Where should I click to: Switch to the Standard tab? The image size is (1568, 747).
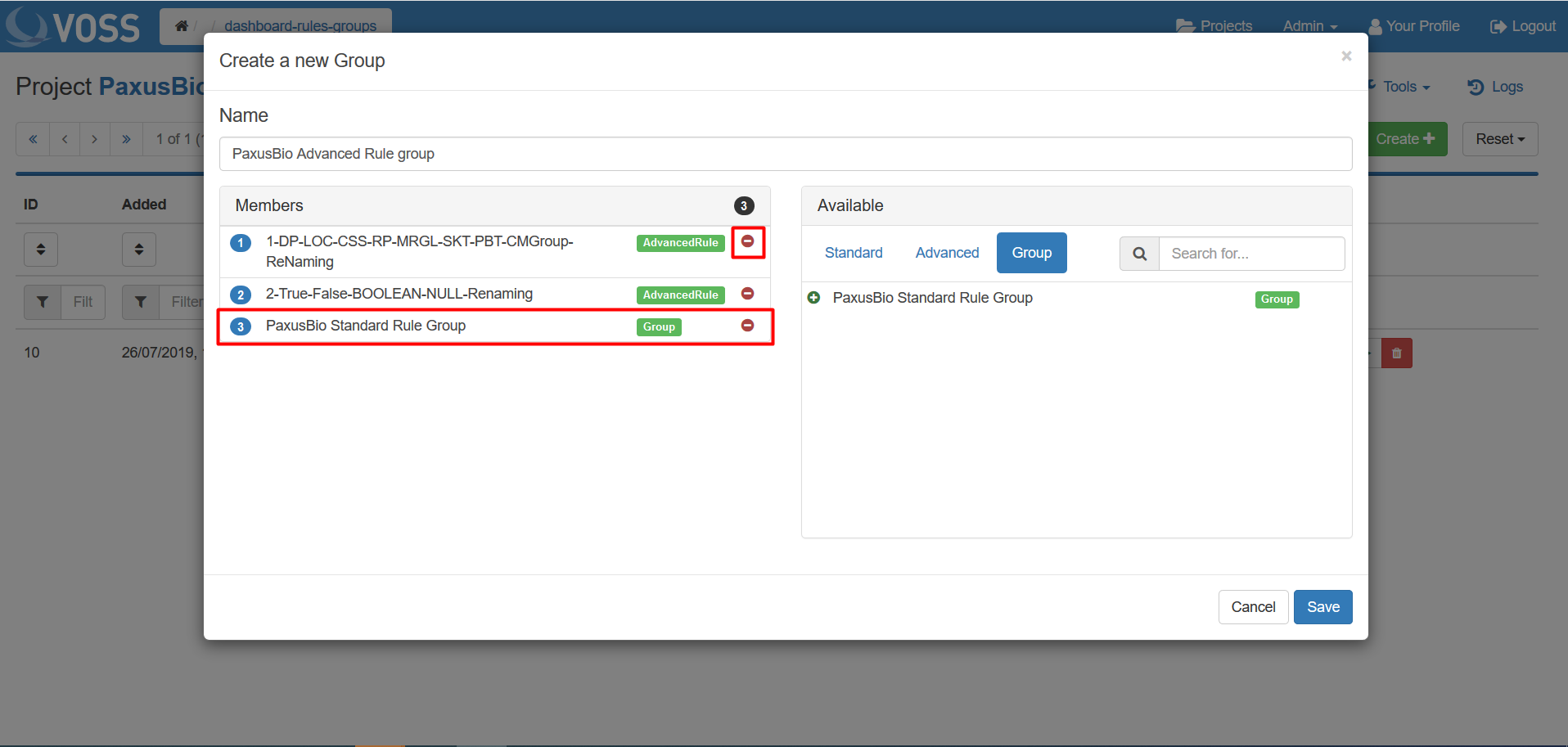854,253
